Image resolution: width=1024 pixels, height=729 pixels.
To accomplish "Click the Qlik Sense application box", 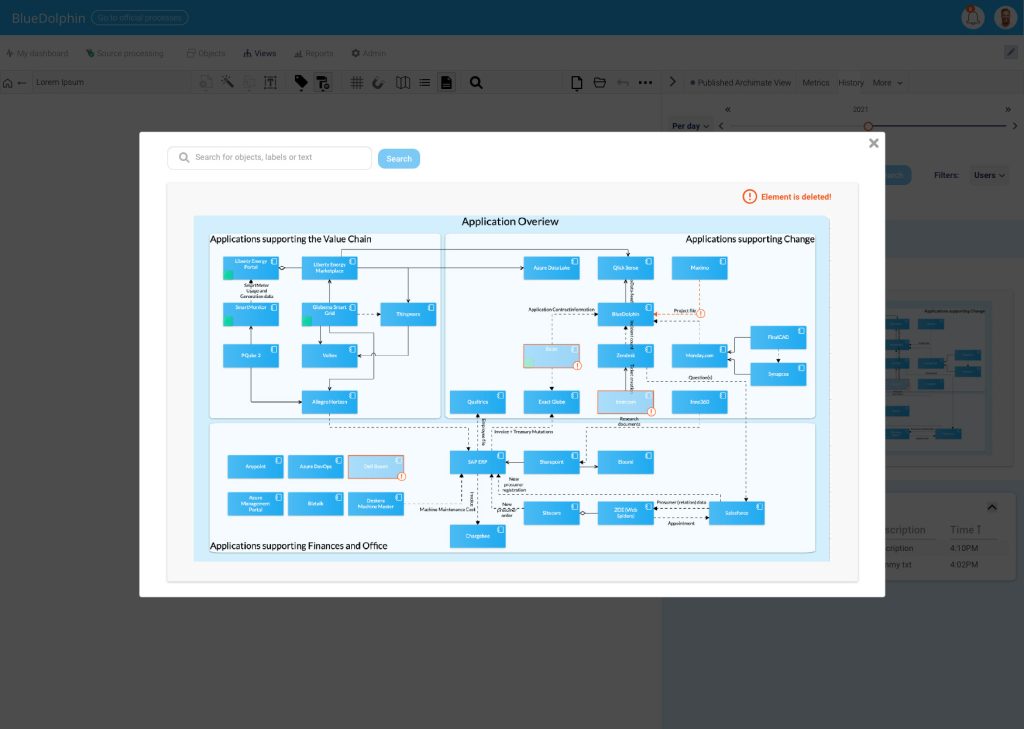I will (x=625, y=268).
